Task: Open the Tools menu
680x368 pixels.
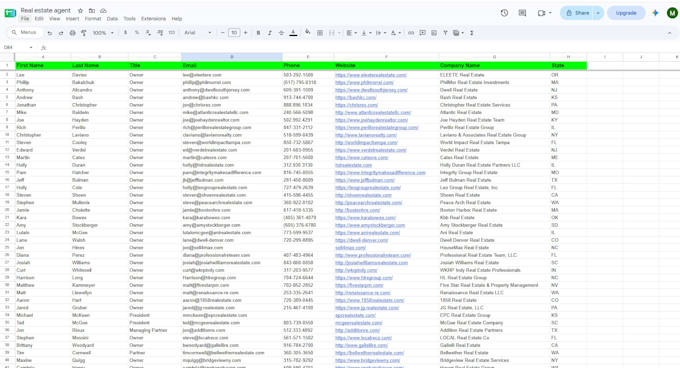Action: click(130, 19)
